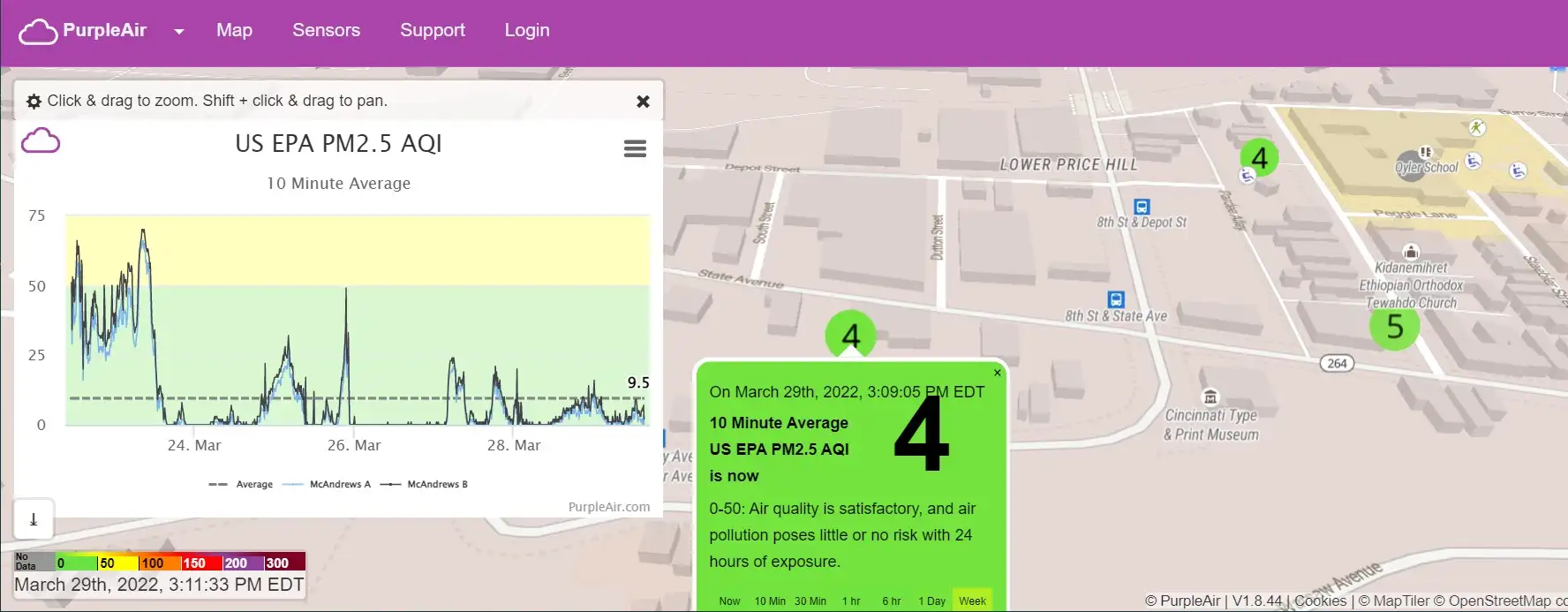Image resolution: width=1568 pixels, height=612 pixels.
Task: Click the PurpleAir cloud logo in header
Action: (39, 31)
